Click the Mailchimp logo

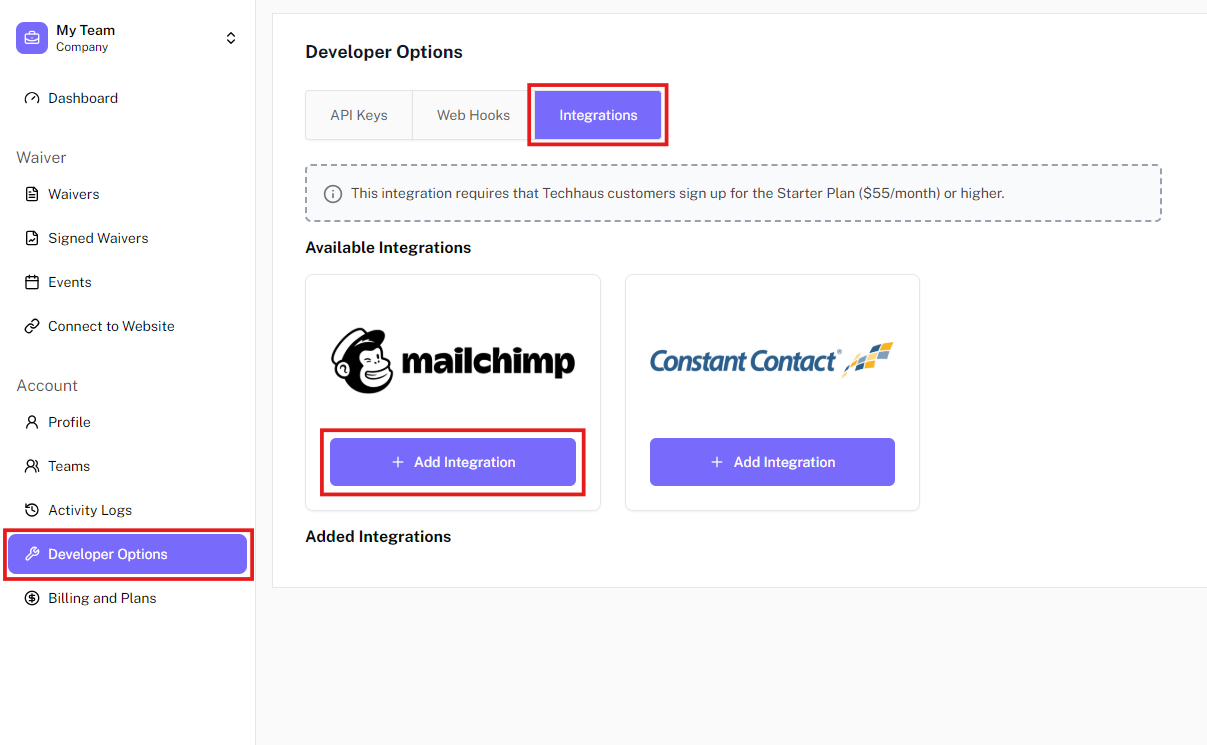click(x=453, y=360)
